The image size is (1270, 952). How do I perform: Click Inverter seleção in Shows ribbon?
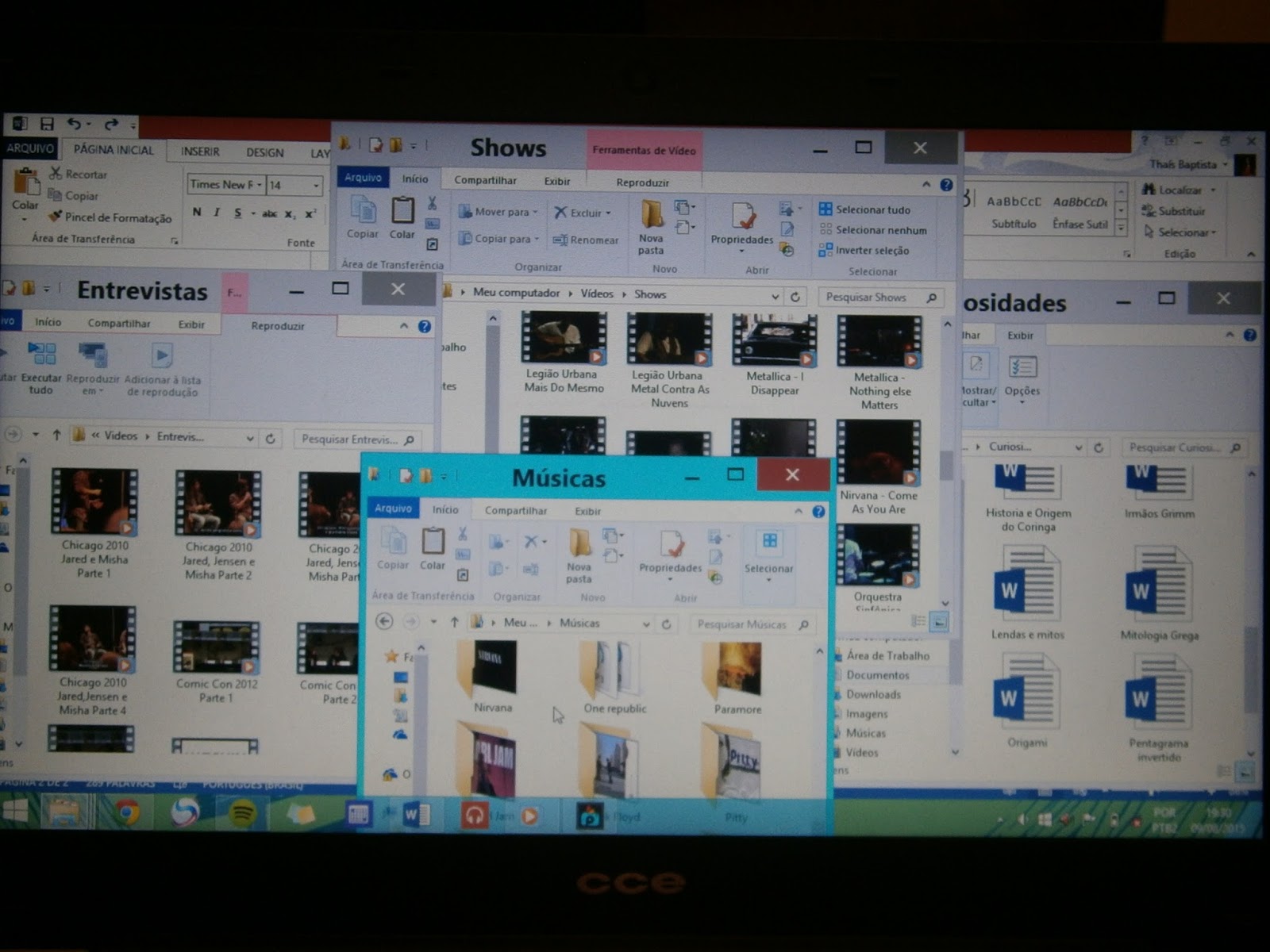[x=864, y=251]
